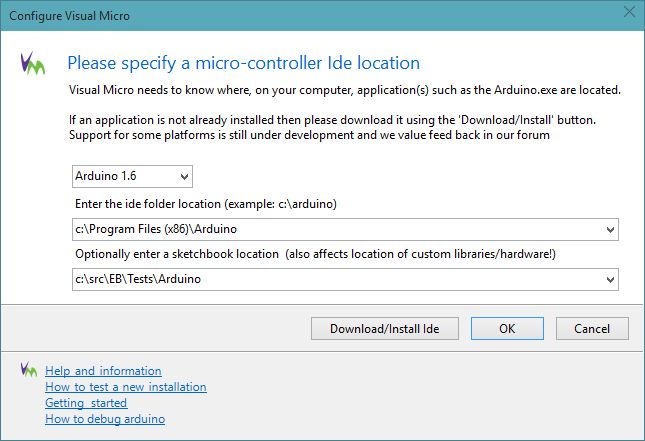Image resolution: width=645 pixels, height=441 pixels.
Task: Click inside the ide folder location field
Action: (x=330, y=231)
